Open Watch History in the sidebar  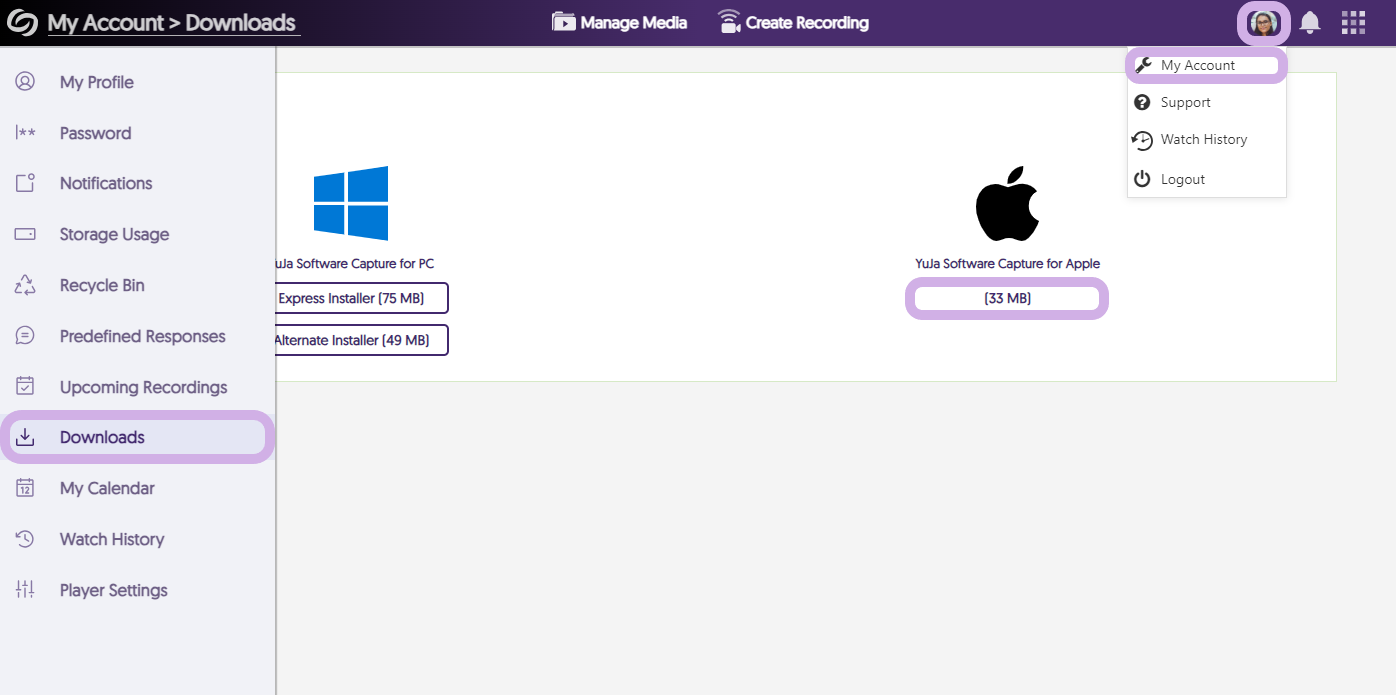[x=137, y=539]
